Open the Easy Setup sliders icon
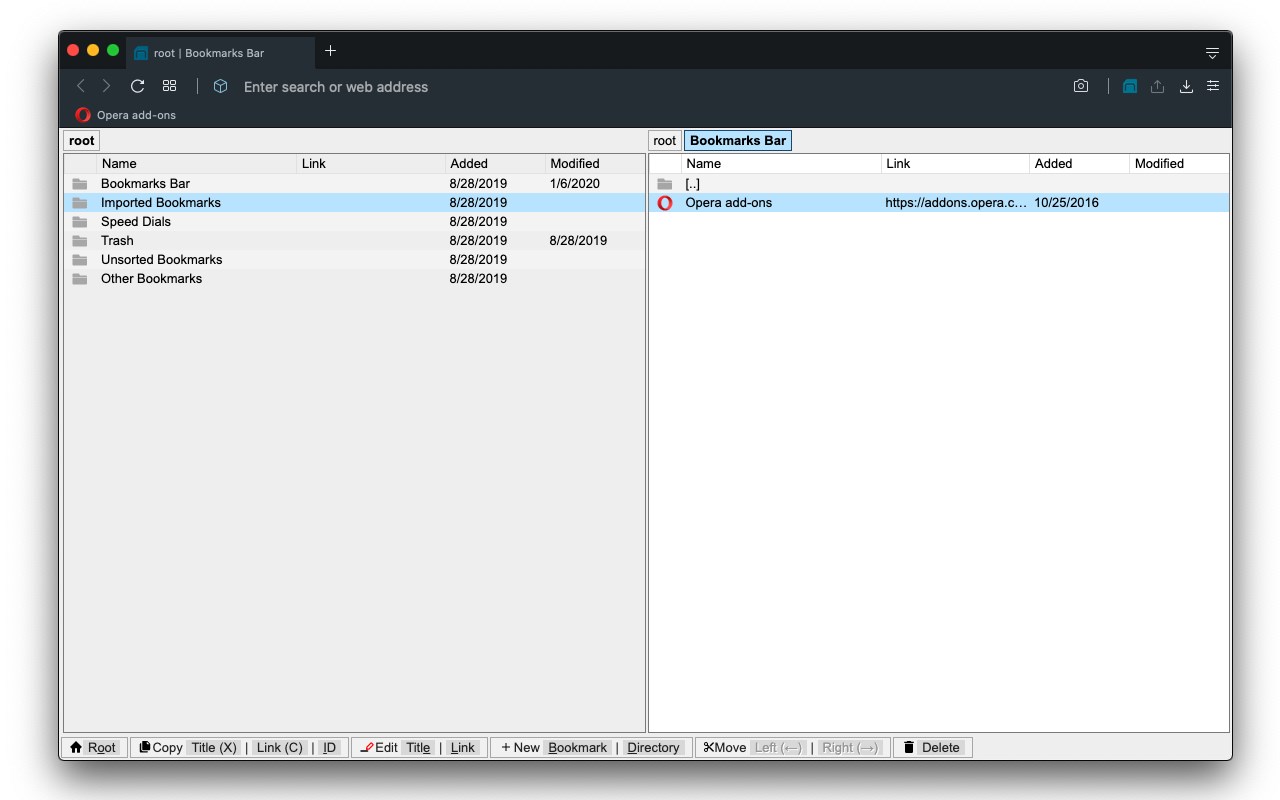Viewport: 1280px width, 800px height. (1213, 86)
